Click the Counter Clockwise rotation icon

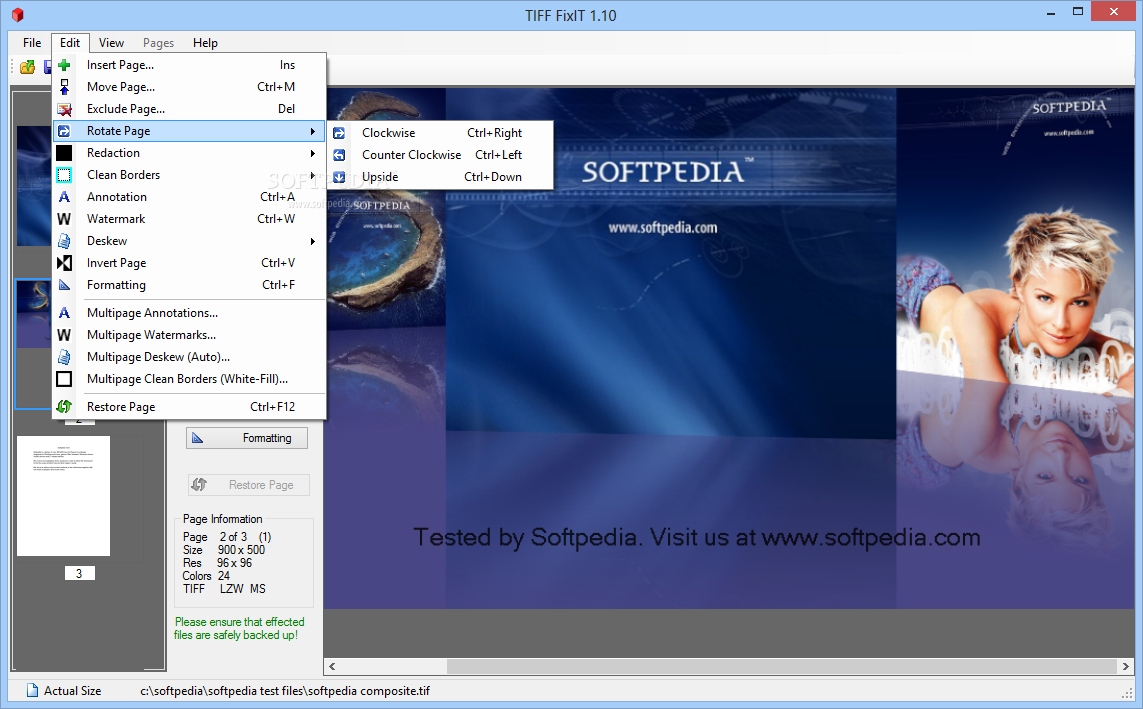(x=339, y=155)
